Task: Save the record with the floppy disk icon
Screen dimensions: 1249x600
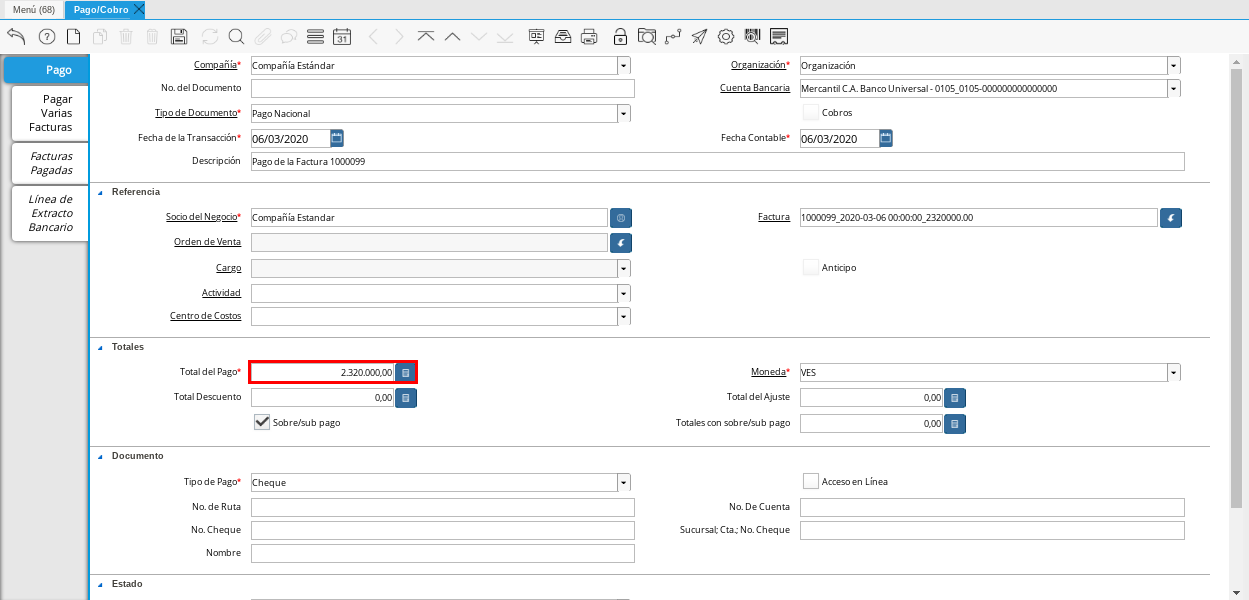Action: 179,37
